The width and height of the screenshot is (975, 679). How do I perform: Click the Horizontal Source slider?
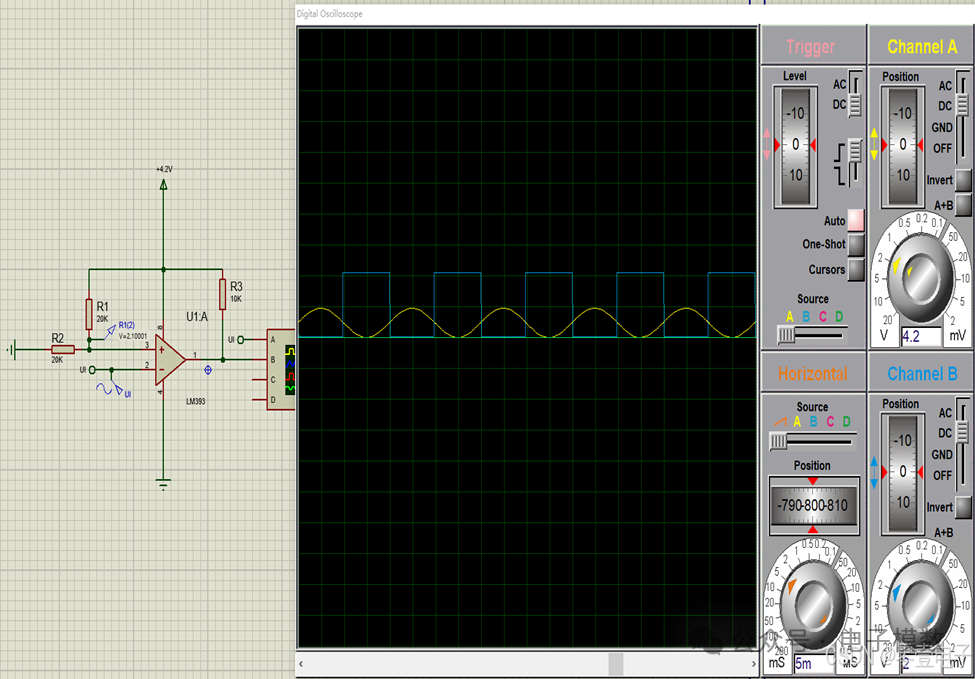(811, 441)
